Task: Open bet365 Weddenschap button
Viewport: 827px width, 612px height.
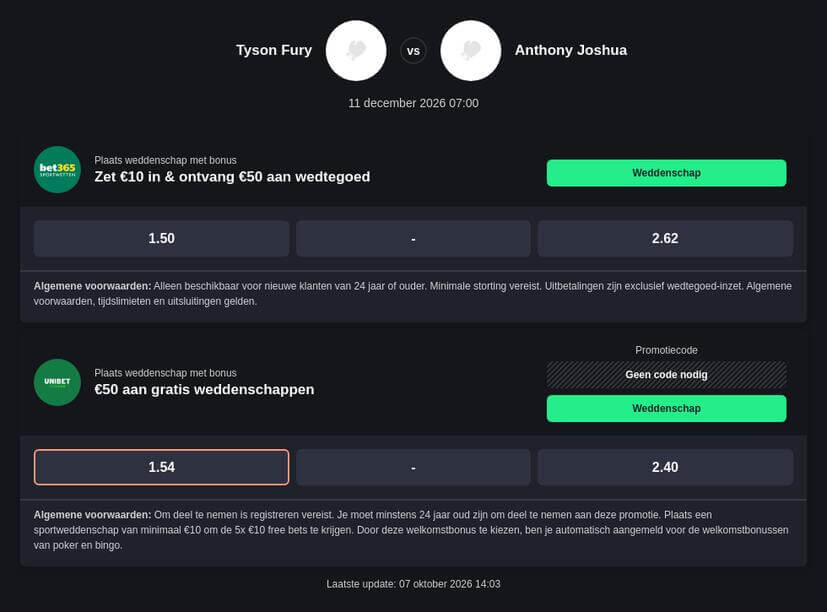Action: pos(666,173)
